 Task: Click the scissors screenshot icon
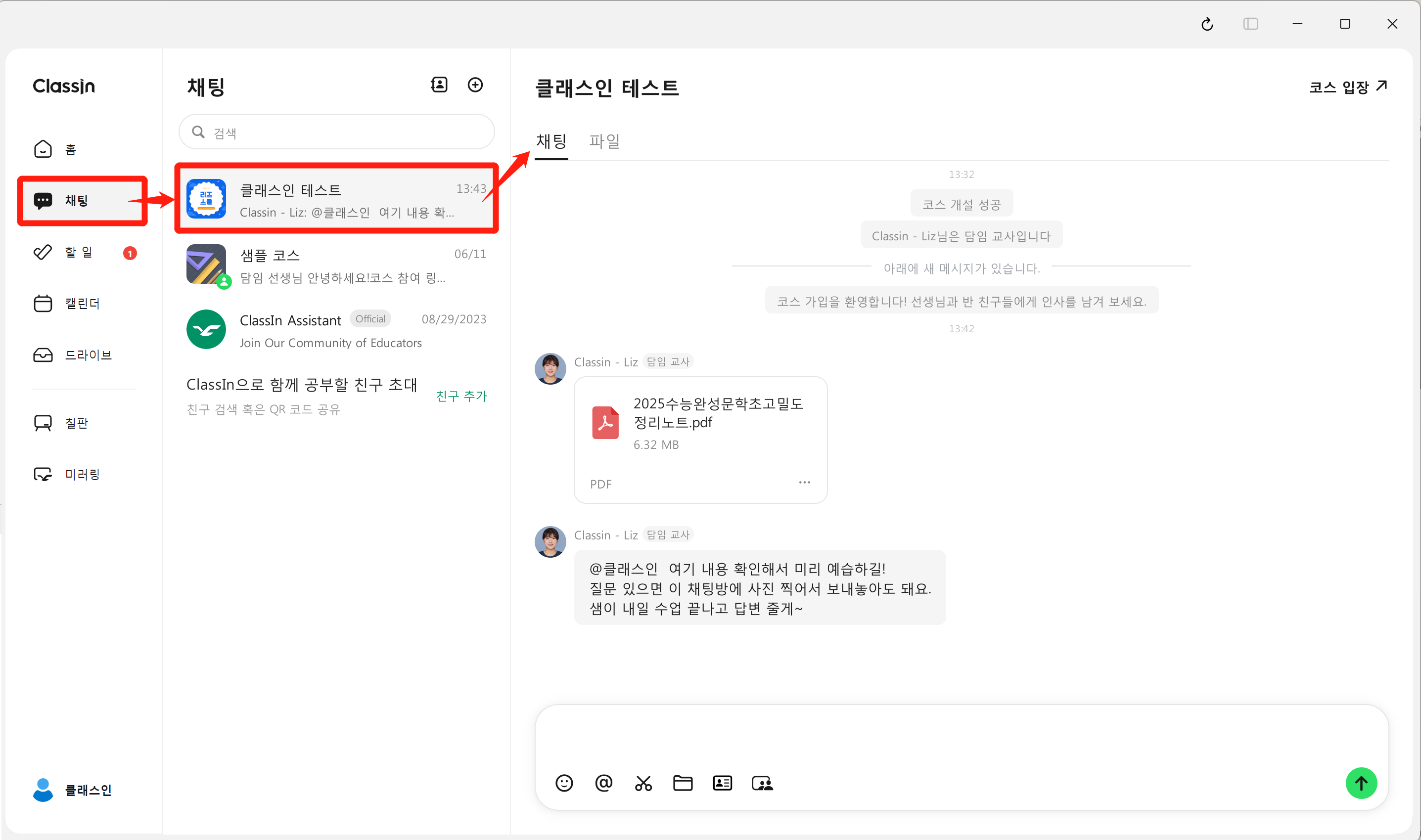pyautogui.click(x=643, y=783)
